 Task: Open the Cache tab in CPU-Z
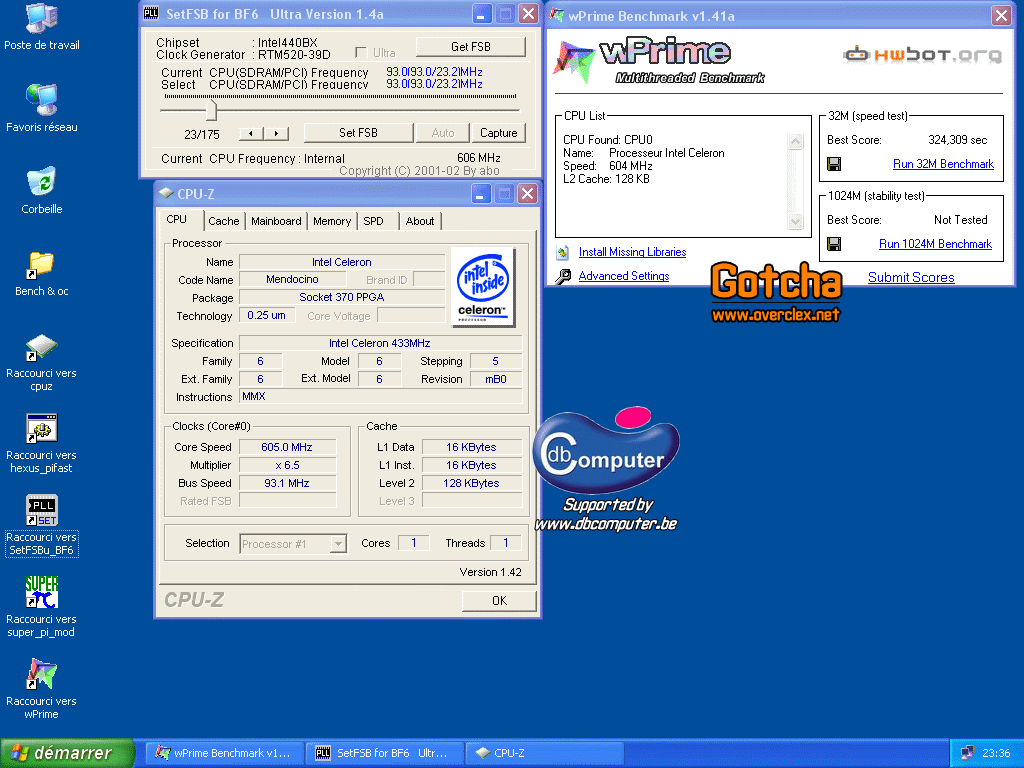pyautogui.click(x=223, y=221)
